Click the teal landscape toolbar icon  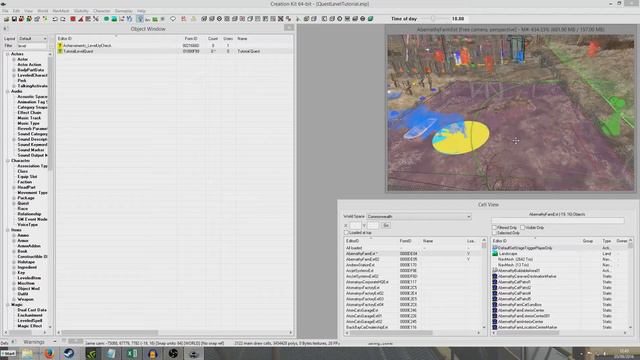114,19
